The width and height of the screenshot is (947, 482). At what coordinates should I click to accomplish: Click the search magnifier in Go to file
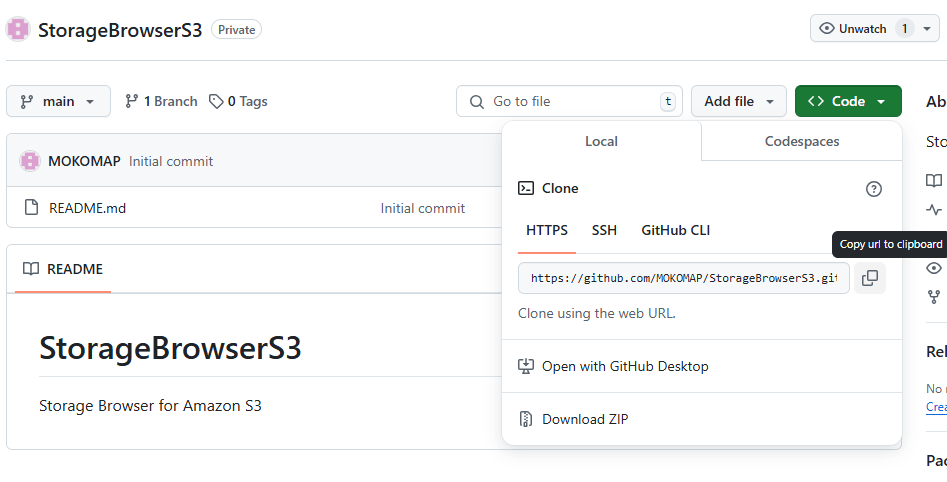pos(477,101)
